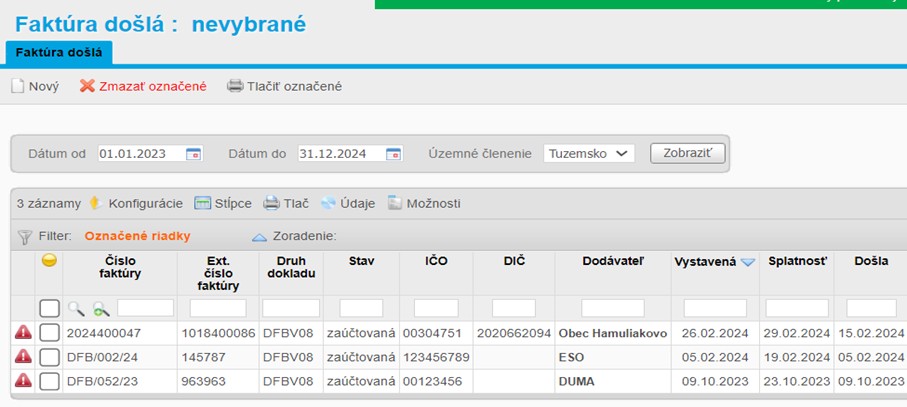Click Druh dokladu filter input
The height and width of the screenshot is (407, 907).
pos(291,308)
